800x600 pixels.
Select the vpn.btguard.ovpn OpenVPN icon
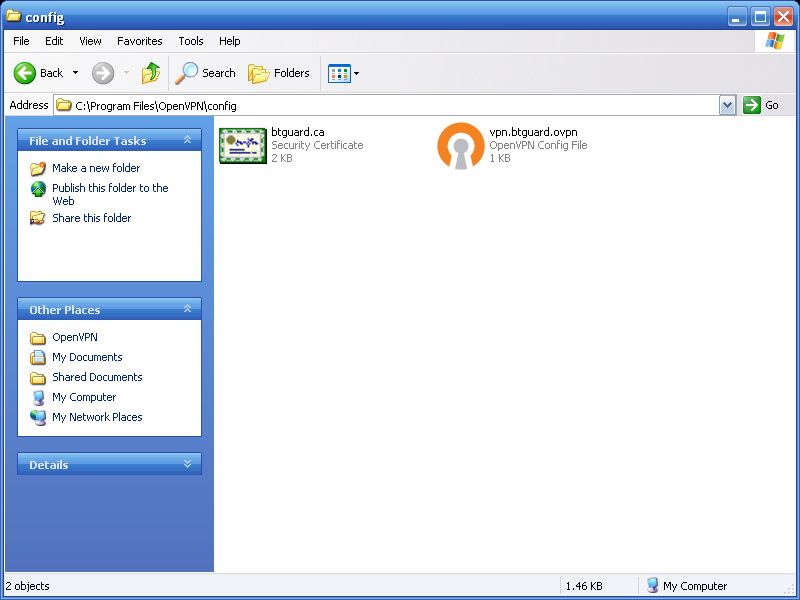(461, 146)
